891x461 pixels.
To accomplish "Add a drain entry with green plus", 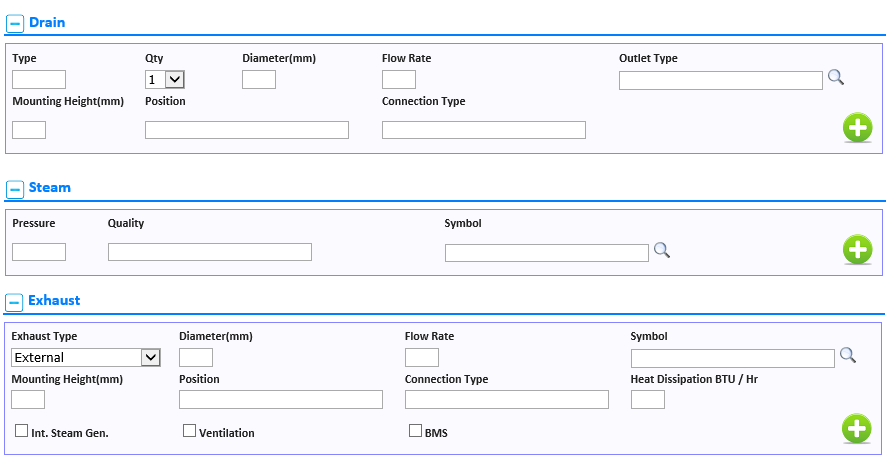I will pos(857,127).
